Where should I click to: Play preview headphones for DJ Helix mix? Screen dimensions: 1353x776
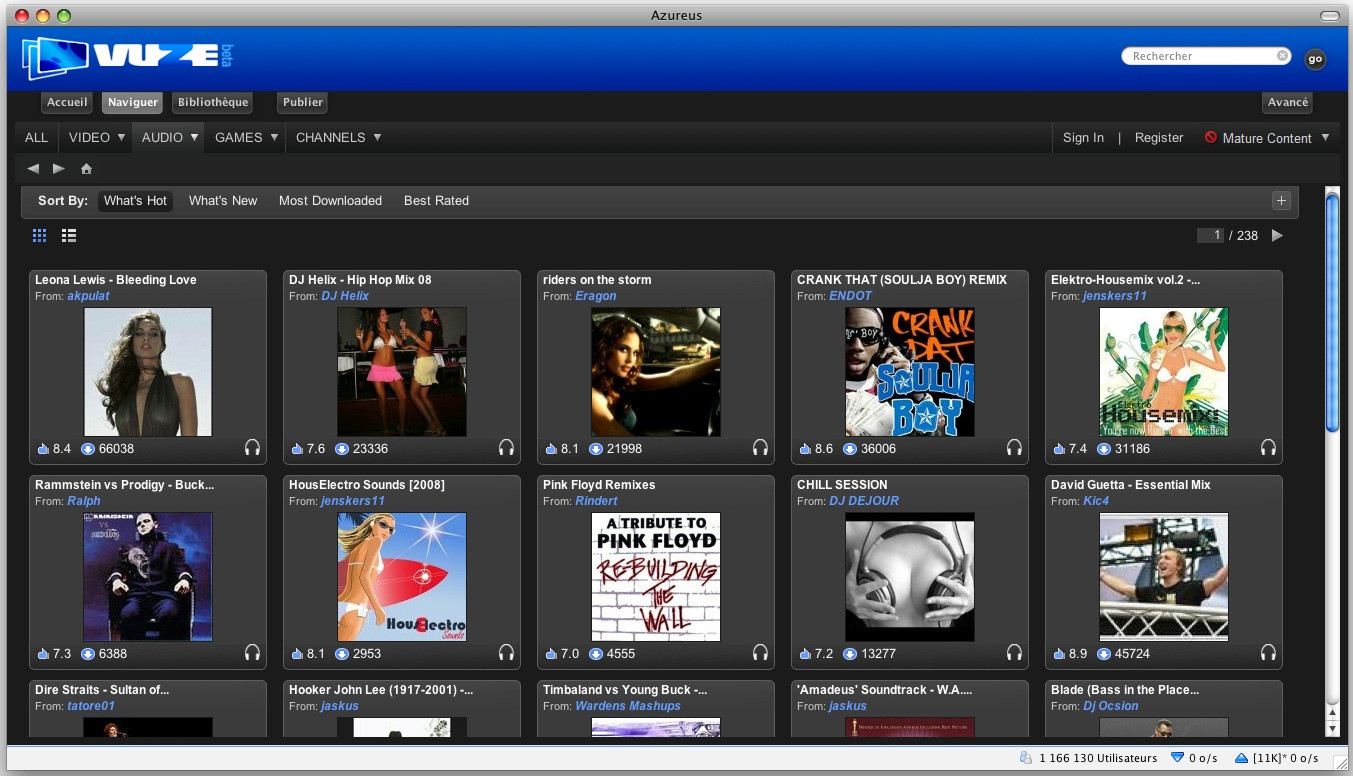[x=506, y=448]
